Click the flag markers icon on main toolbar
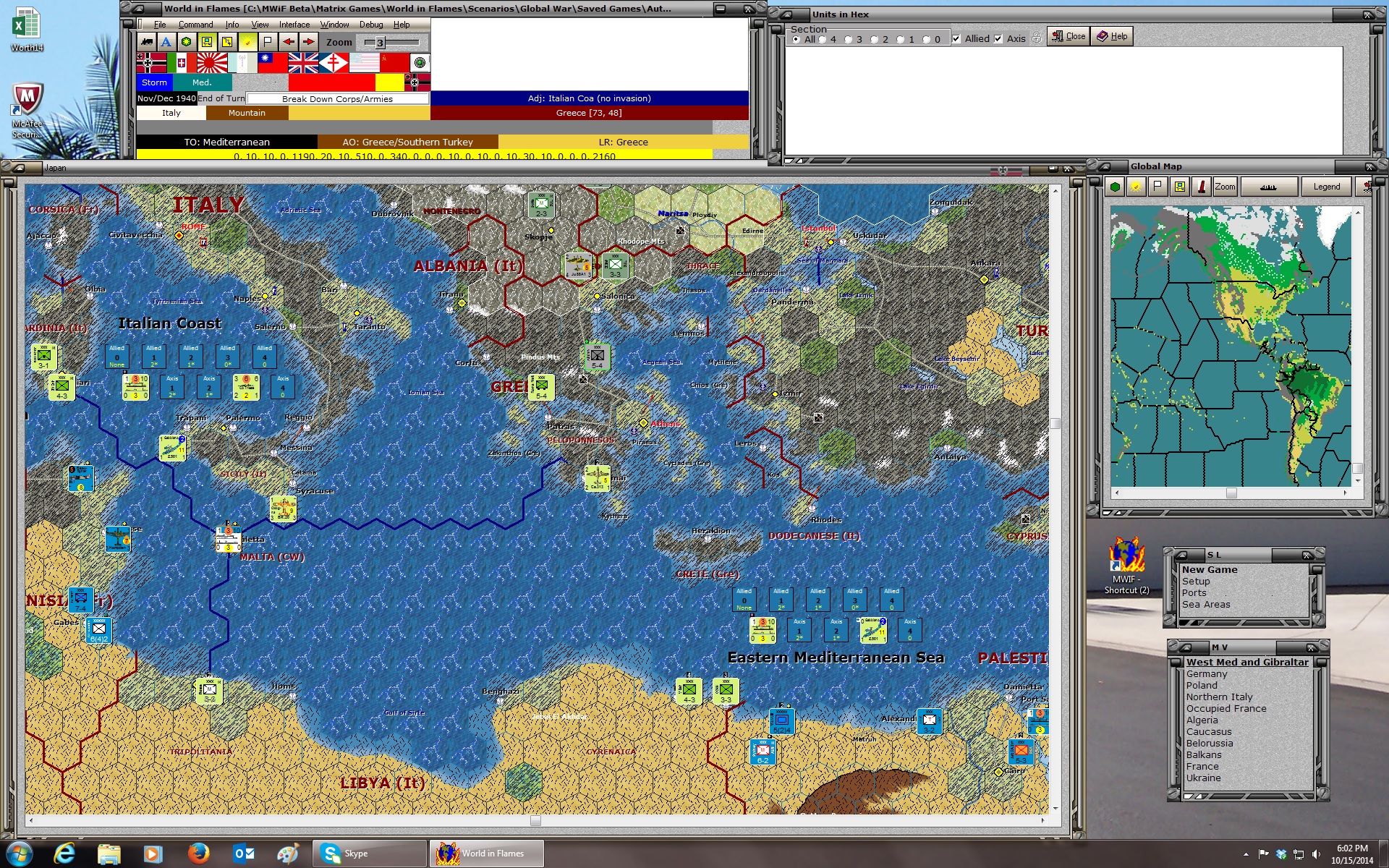 click(x=266, y=42)
